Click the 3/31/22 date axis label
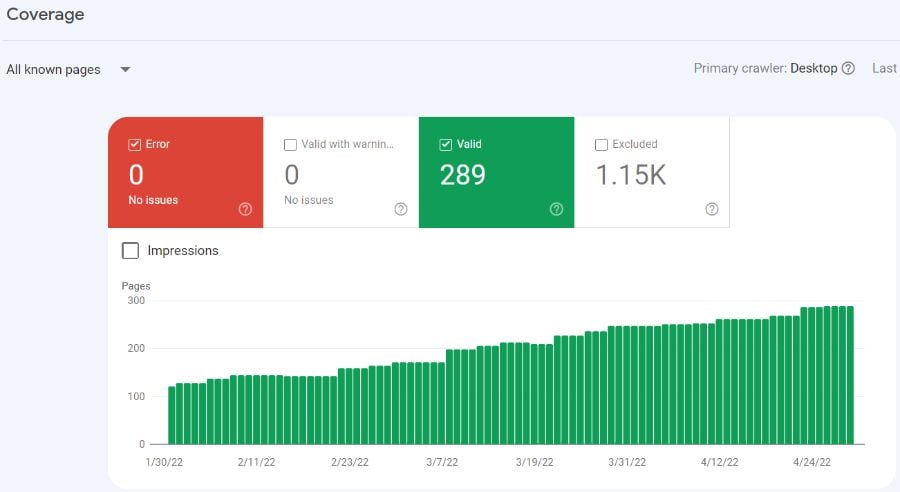The height and width of the screenshot is (492, 900). click(x=627, y=462)
